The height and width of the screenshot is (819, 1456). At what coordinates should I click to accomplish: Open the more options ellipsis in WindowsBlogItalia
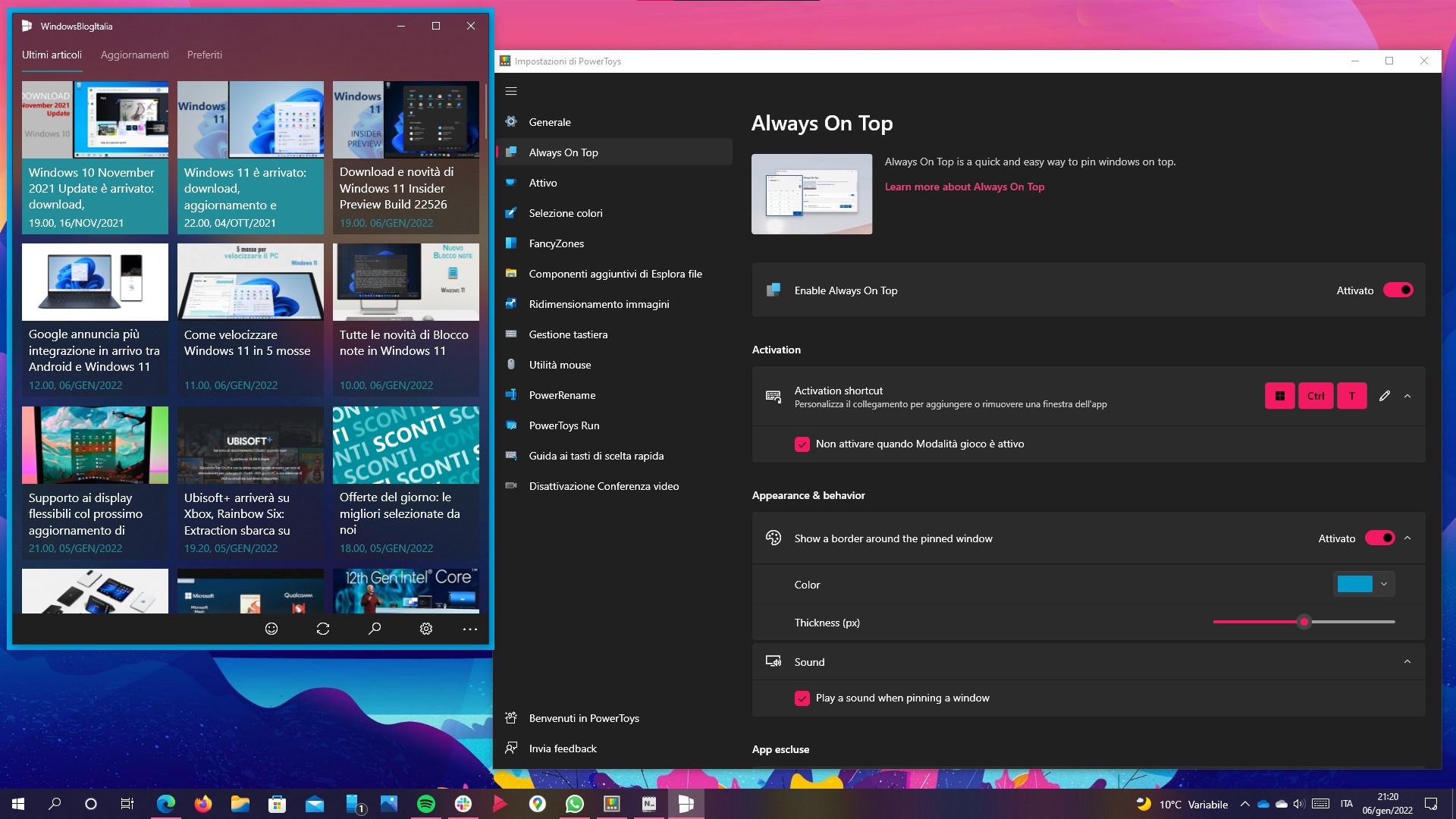(x=470, y=629)
